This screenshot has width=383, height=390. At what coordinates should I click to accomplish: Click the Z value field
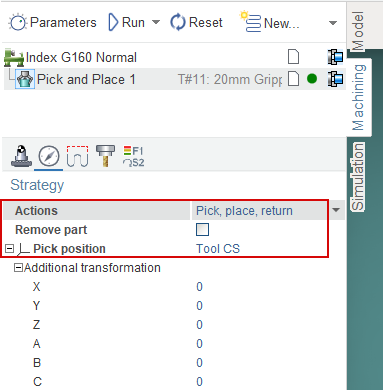click(x=199, y=325)
